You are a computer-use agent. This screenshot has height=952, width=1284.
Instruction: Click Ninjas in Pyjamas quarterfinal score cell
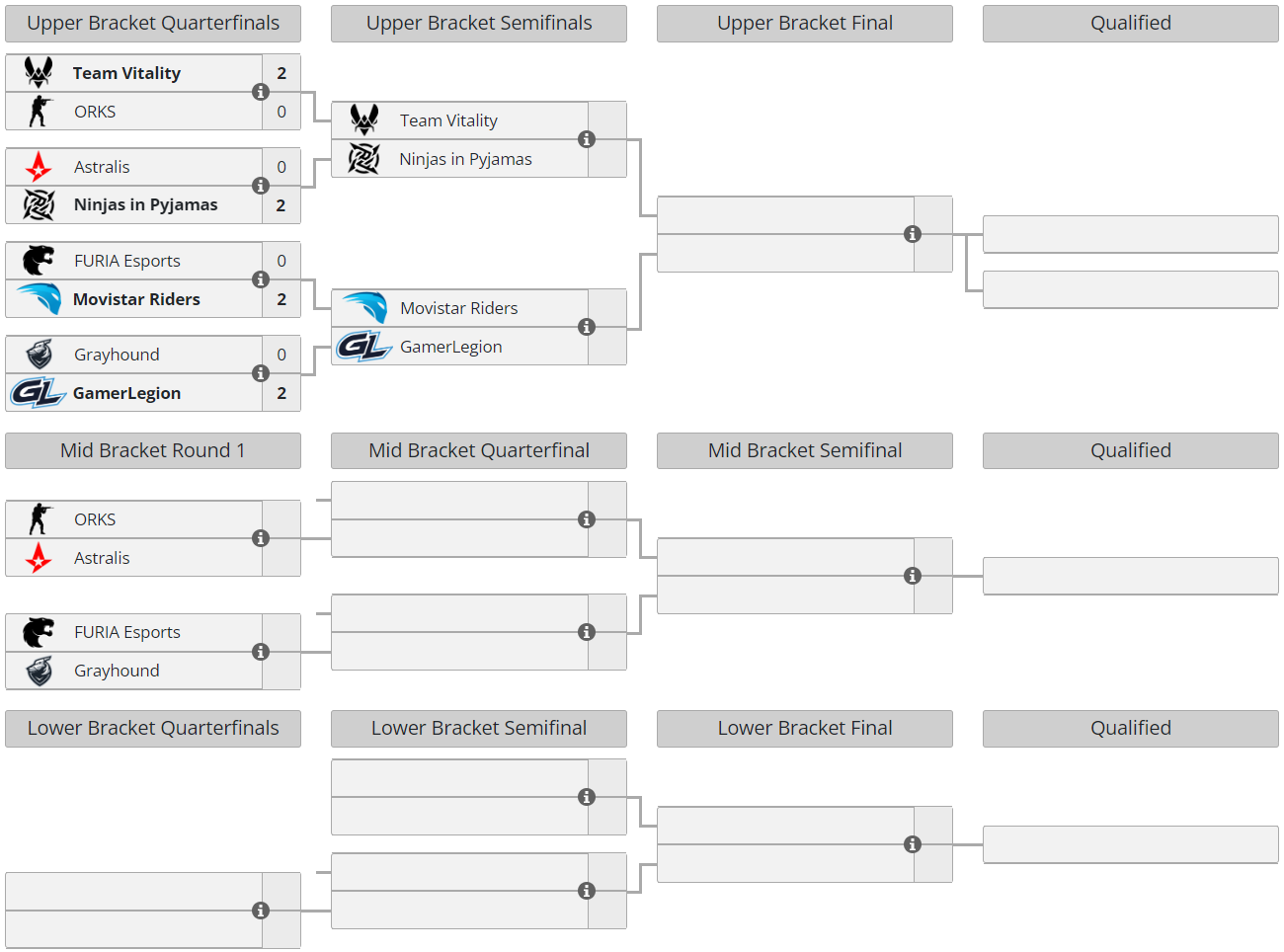pos(281,205)
